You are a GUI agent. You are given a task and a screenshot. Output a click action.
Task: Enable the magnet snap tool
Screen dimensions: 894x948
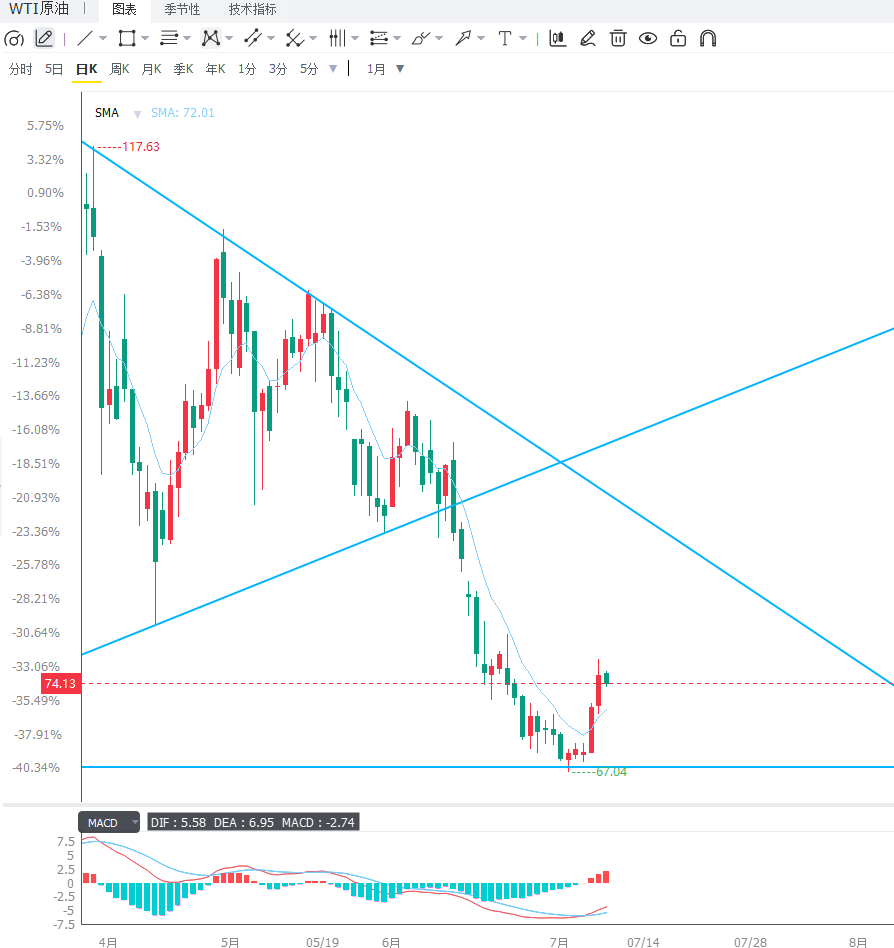(708, 39)
